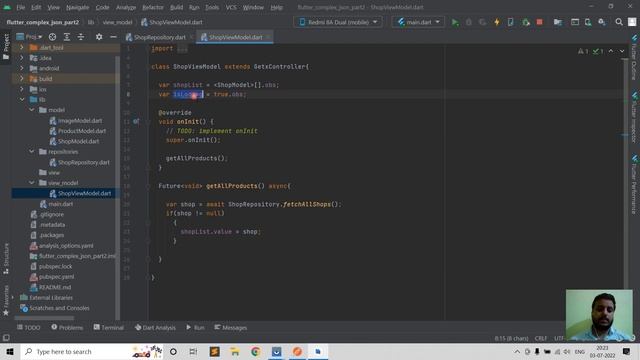Hide the Project panel with minus icon
Screen dimensions: 640x360
tap(113, 37)
